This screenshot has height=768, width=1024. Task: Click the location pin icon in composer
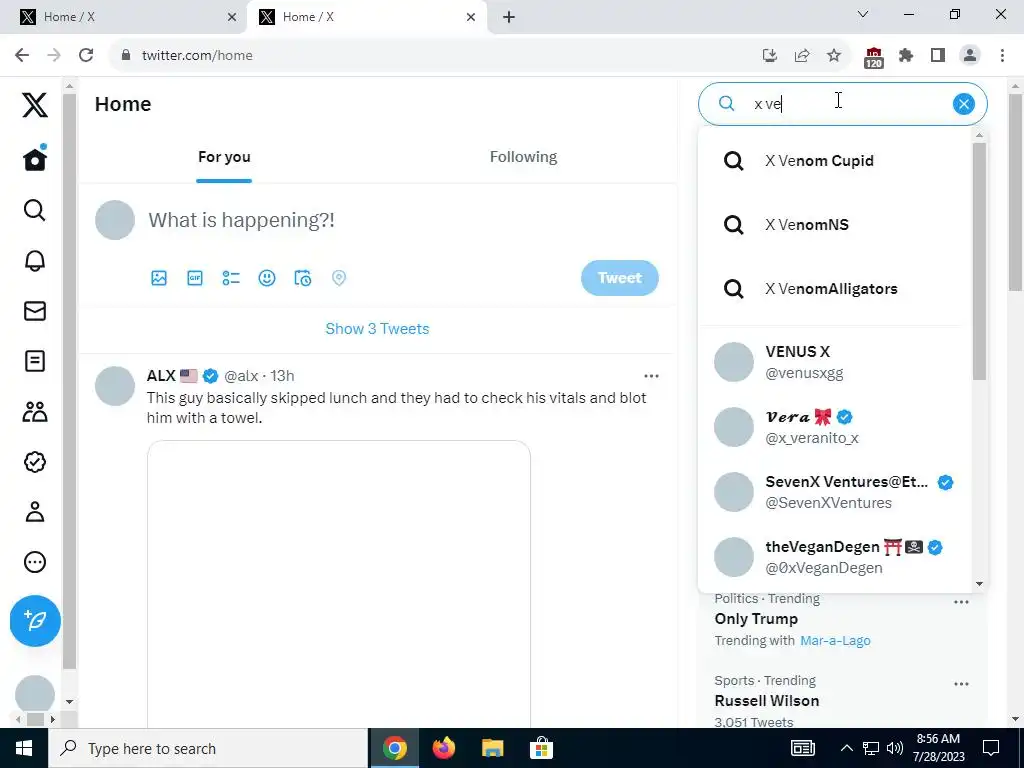[x=338, y=278]
